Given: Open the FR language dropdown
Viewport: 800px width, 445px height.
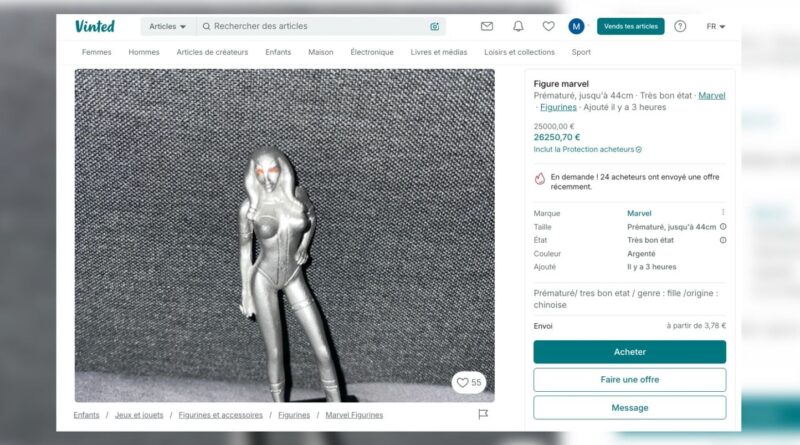Looking at the screenshot, I should 715,27.
